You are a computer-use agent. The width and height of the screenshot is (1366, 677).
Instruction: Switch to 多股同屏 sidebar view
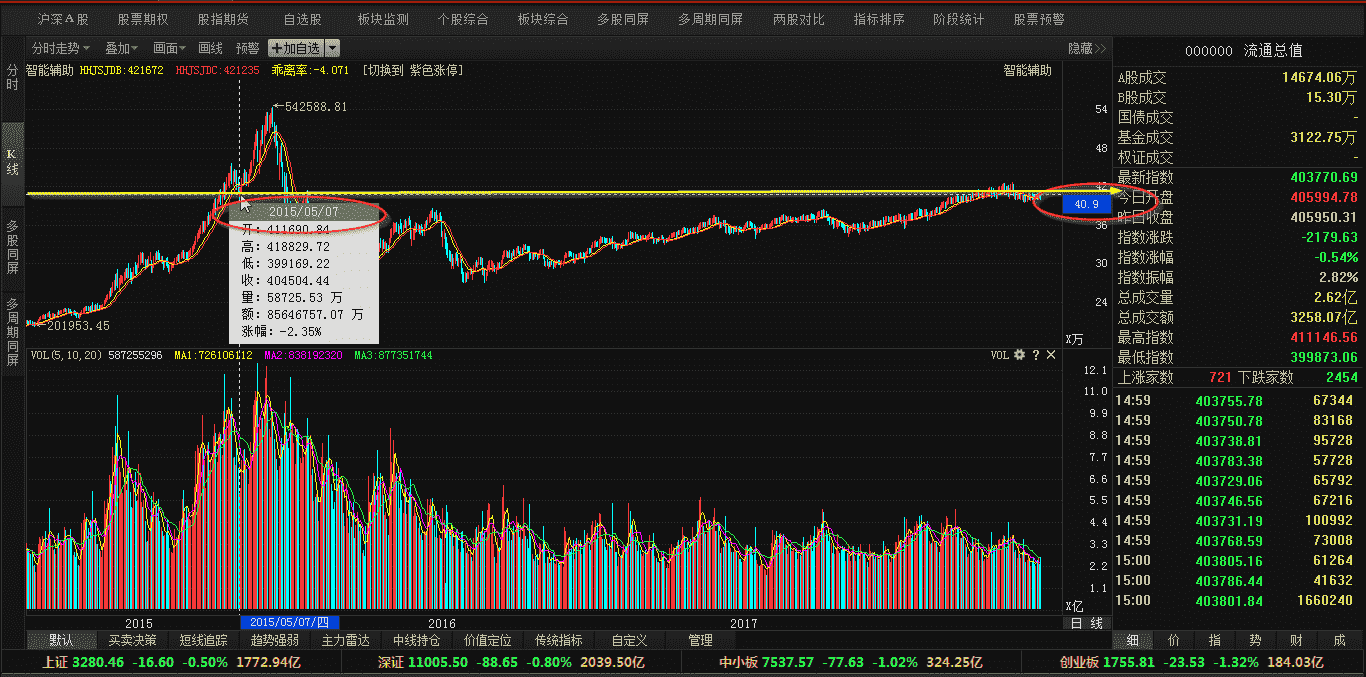point(13,247)
